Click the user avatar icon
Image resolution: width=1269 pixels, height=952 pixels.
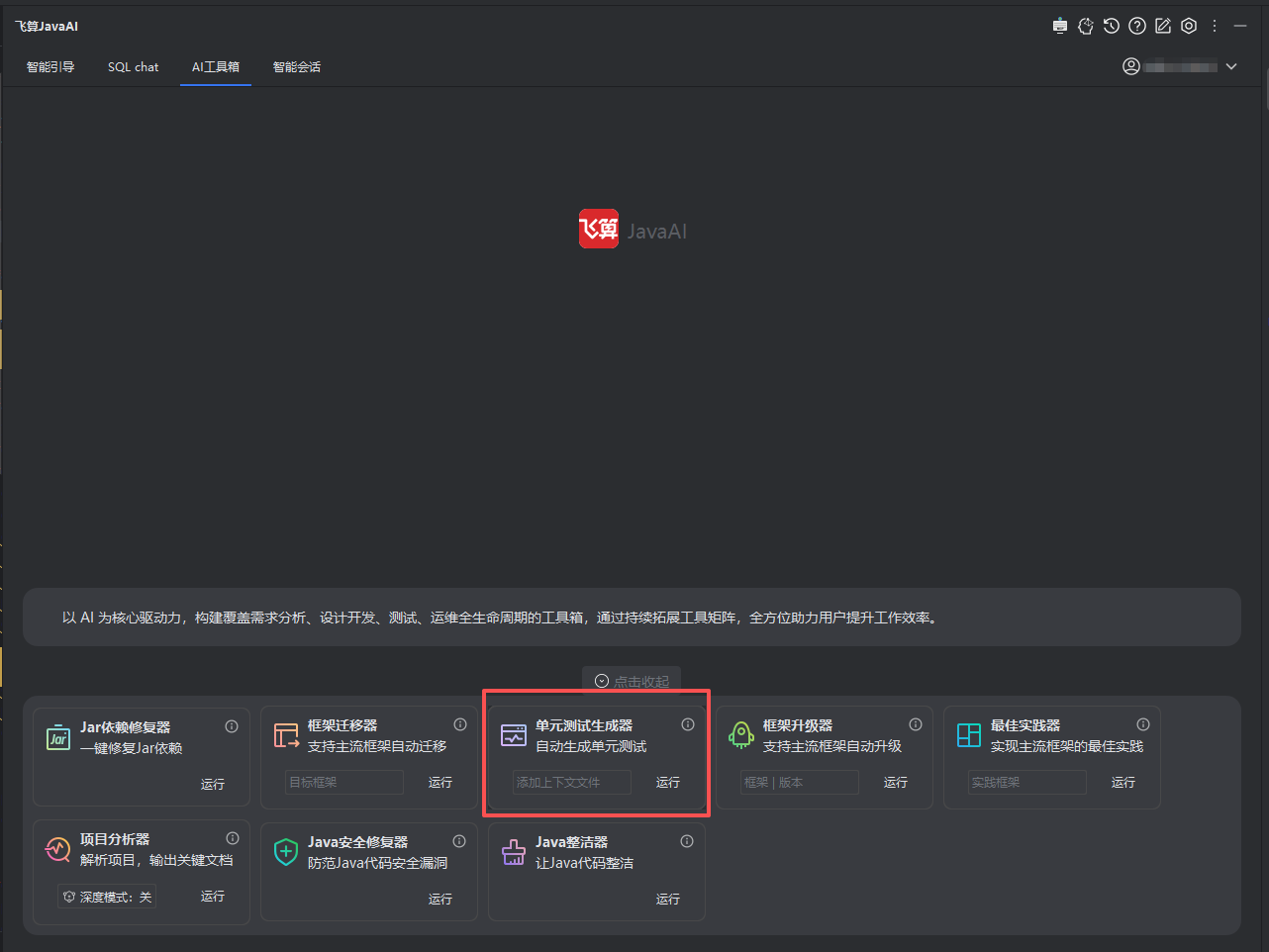[1131, 66]
